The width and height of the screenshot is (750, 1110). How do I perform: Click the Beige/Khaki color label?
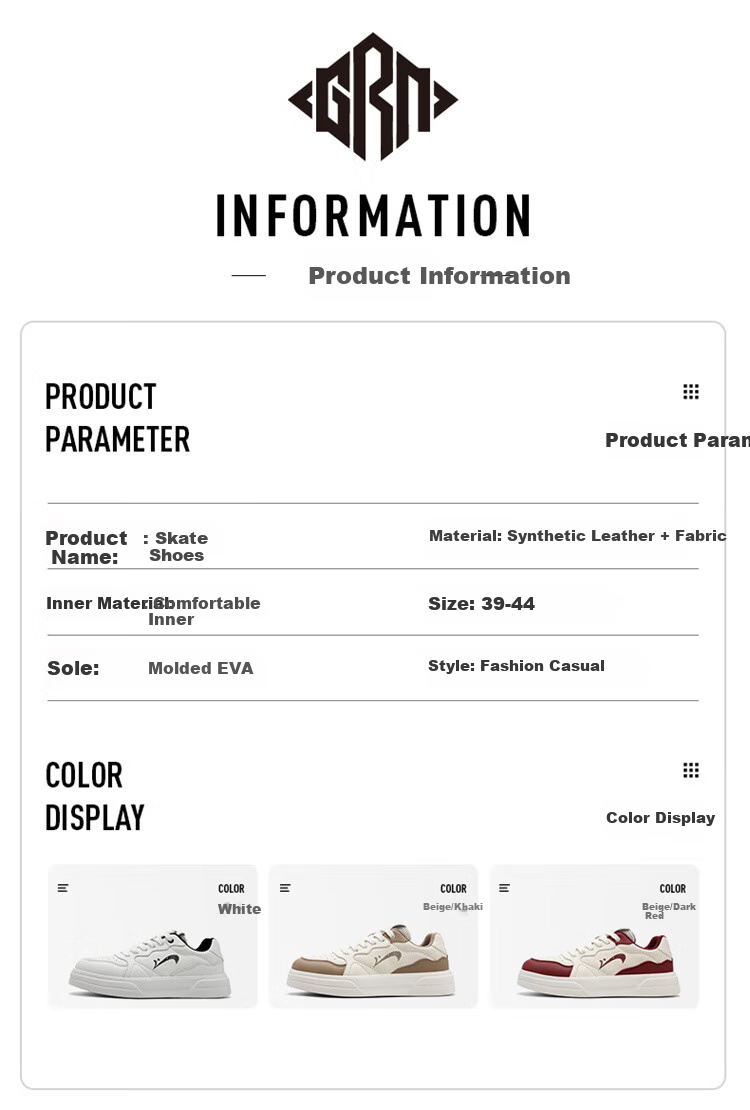453,907
